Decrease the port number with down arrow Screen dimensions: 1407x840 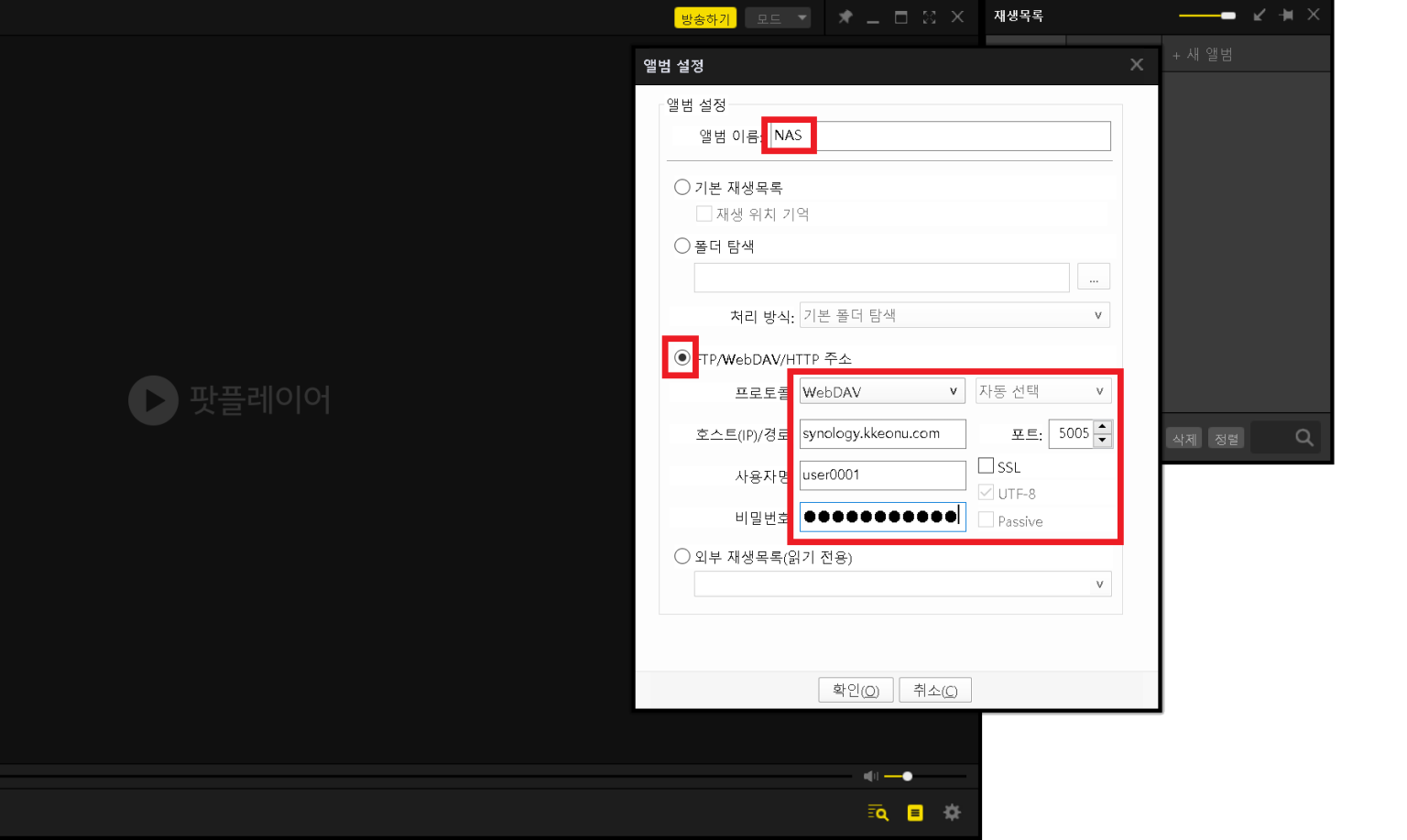[1103, 441]
